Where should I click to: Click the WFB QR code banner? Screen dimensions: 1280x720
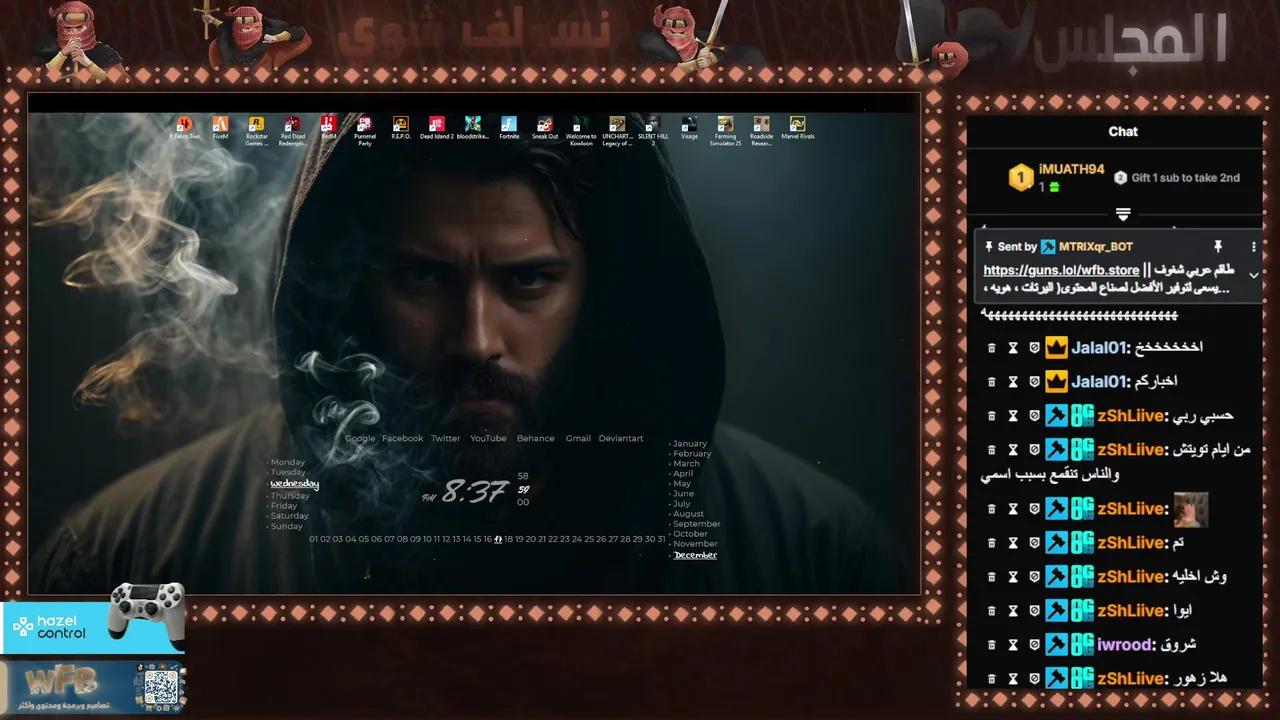point(93,687)
